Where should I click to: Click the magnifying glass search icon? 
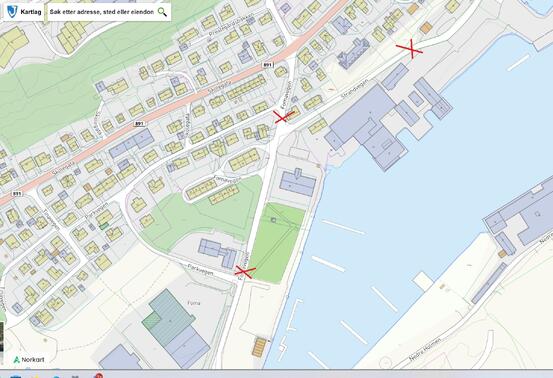pyautogui.click(x=162, y=12)
